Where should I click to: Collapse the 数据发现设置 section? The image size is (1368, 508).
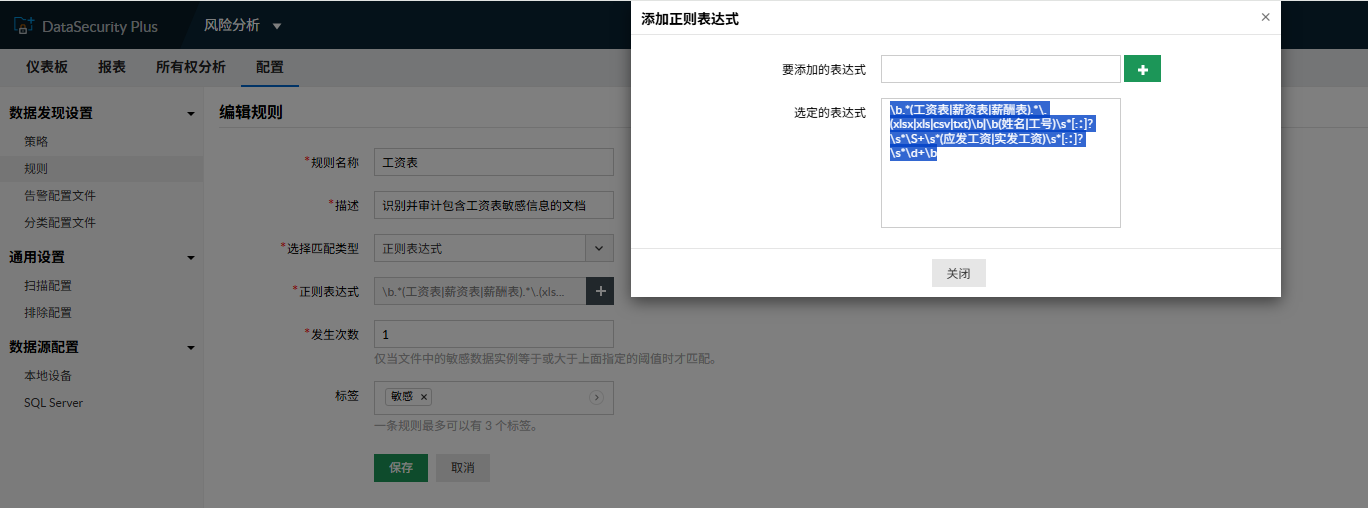[x=190, y=114]
